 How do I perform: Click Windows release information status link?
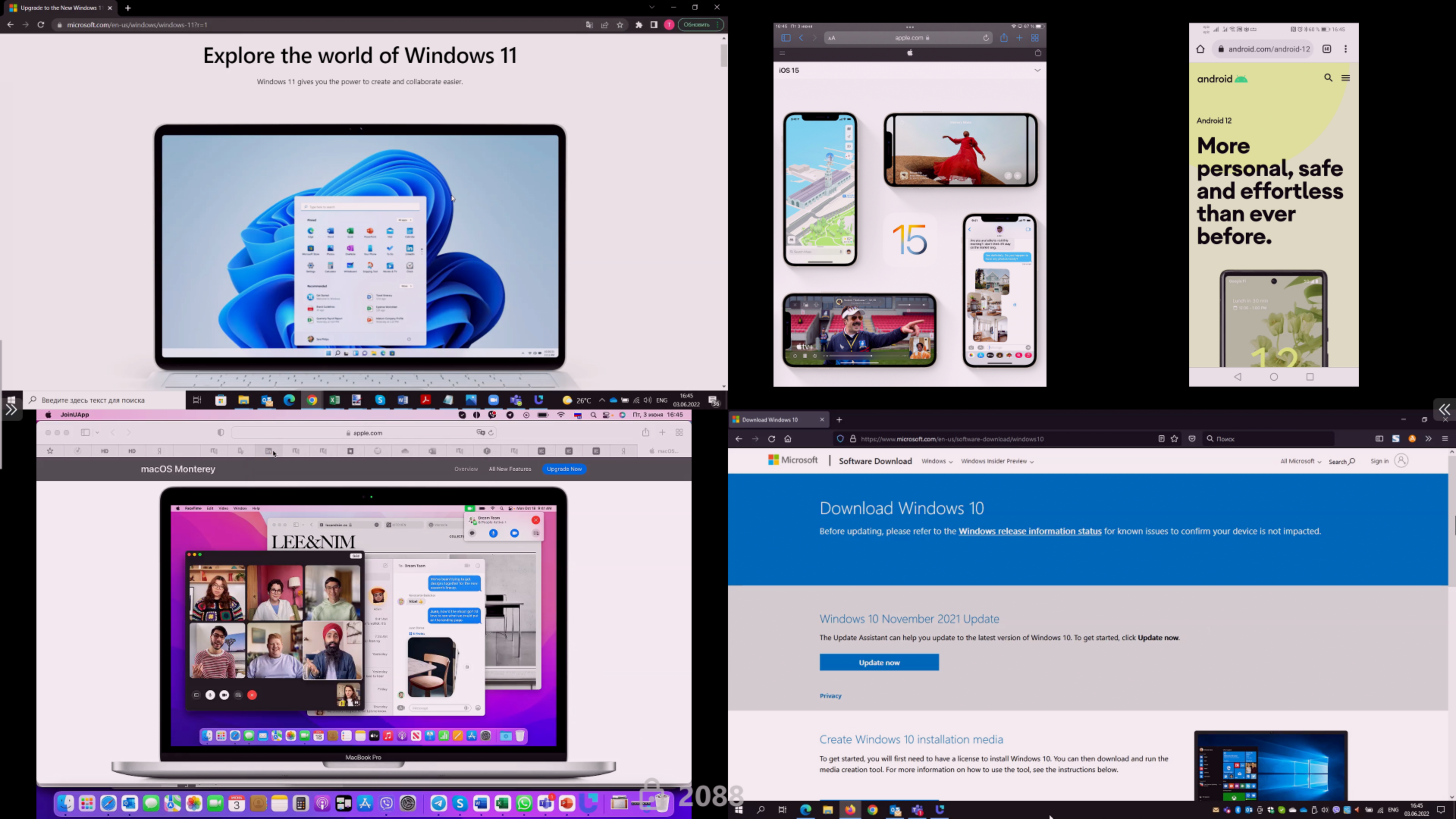(x=1030, y=531)
